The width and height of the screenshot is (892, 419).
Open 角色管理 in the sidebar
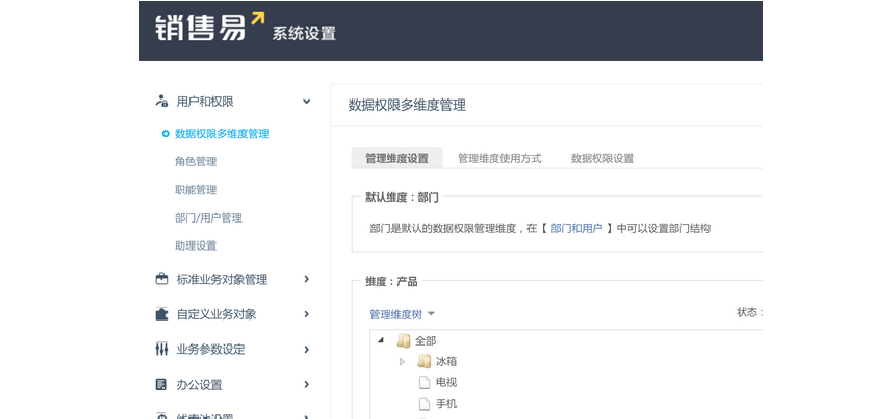[196, 161]
